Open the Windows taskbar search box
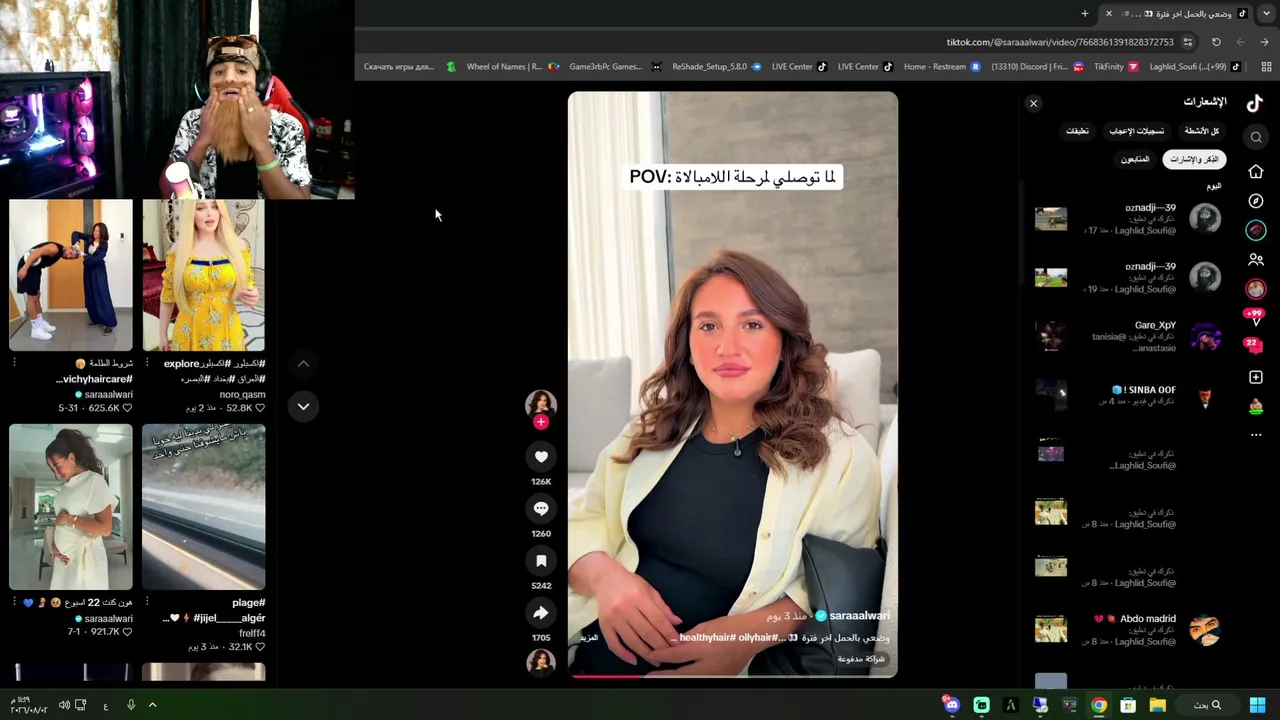This screenshot has height=720, width=1280. pos(1208,705)
